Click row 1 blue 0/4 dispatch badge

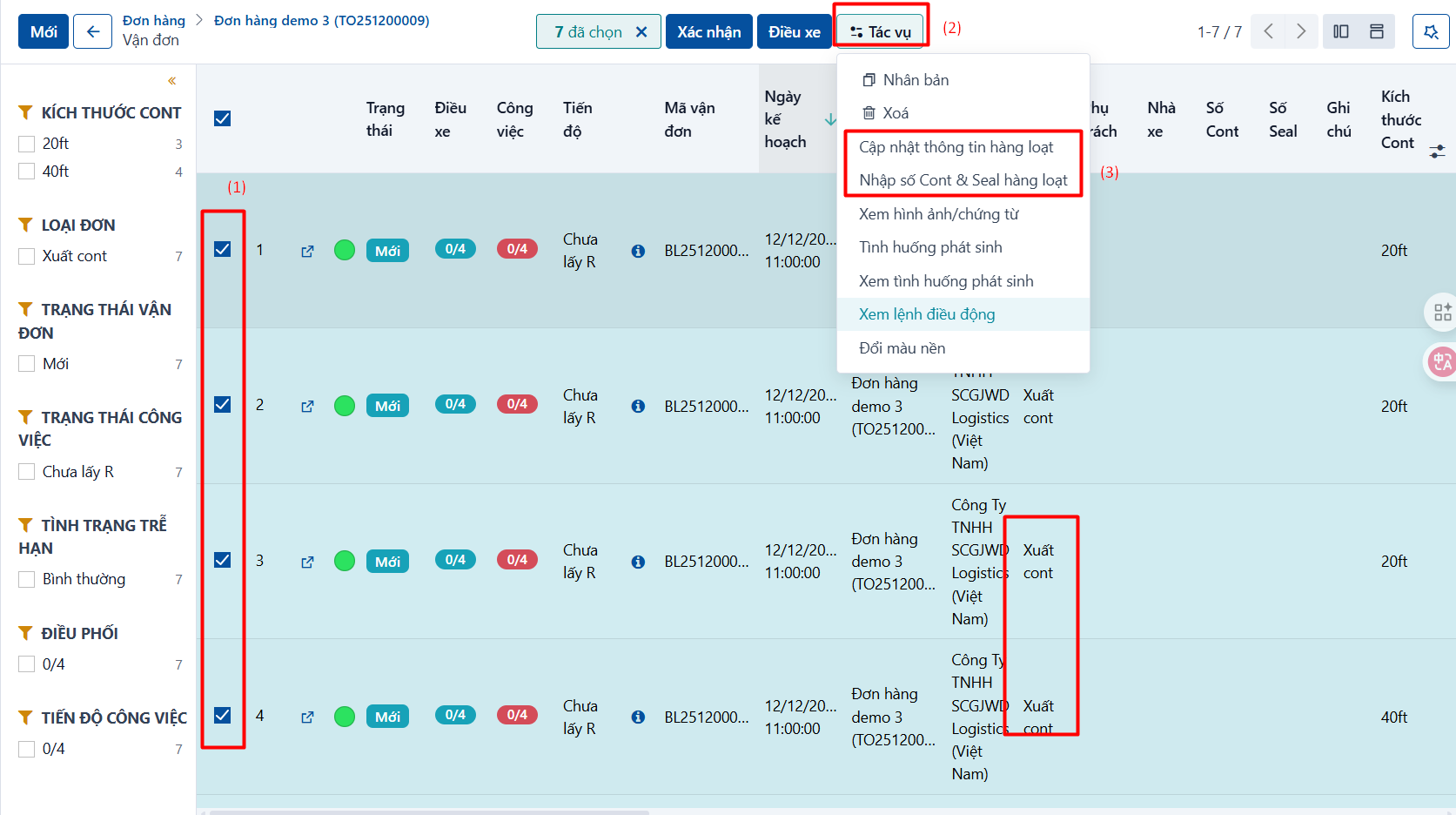click(x=455, y=249)
